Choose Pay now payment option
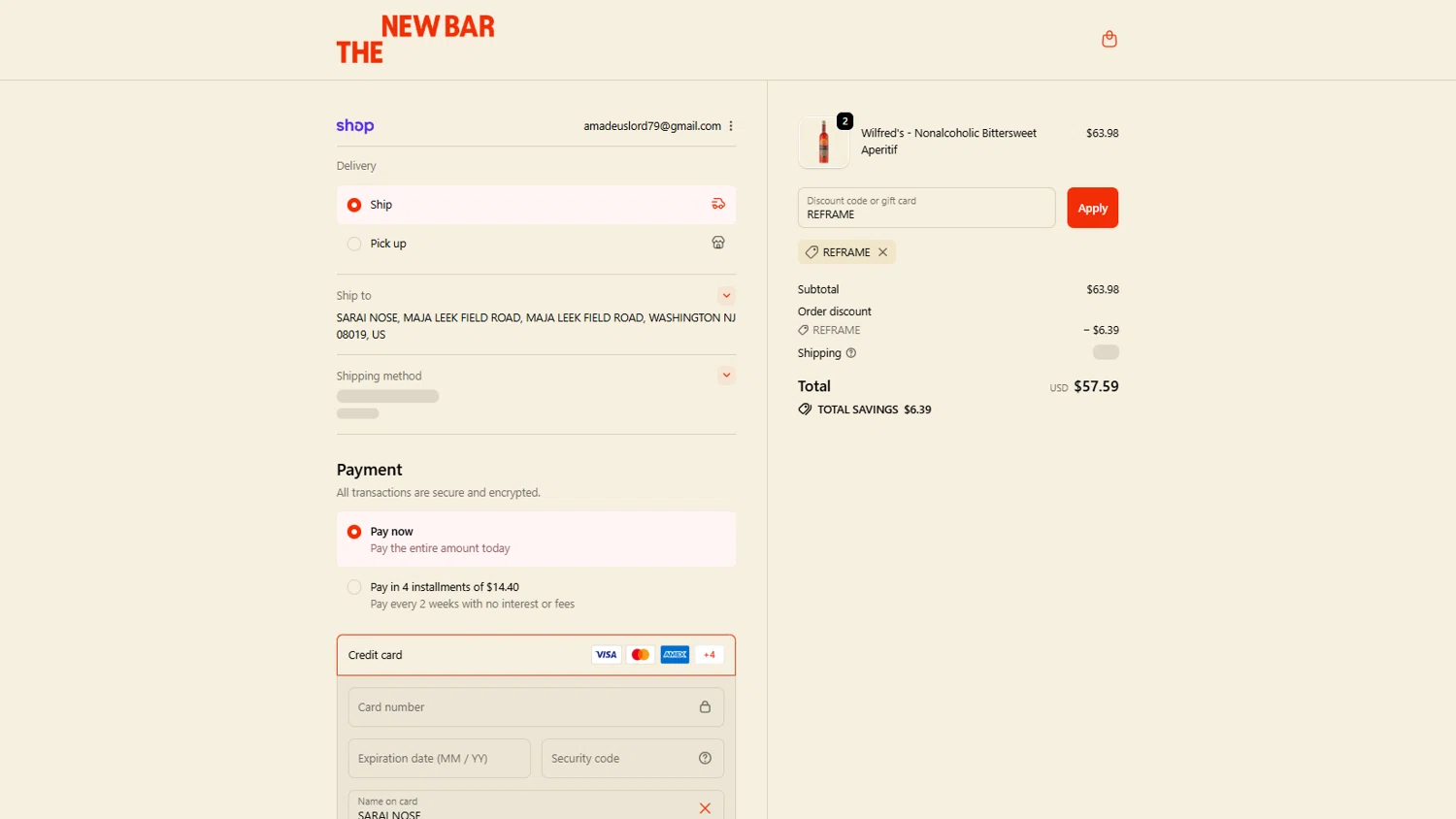Viewport: 1456px width, 819px height. click(536, 540)
